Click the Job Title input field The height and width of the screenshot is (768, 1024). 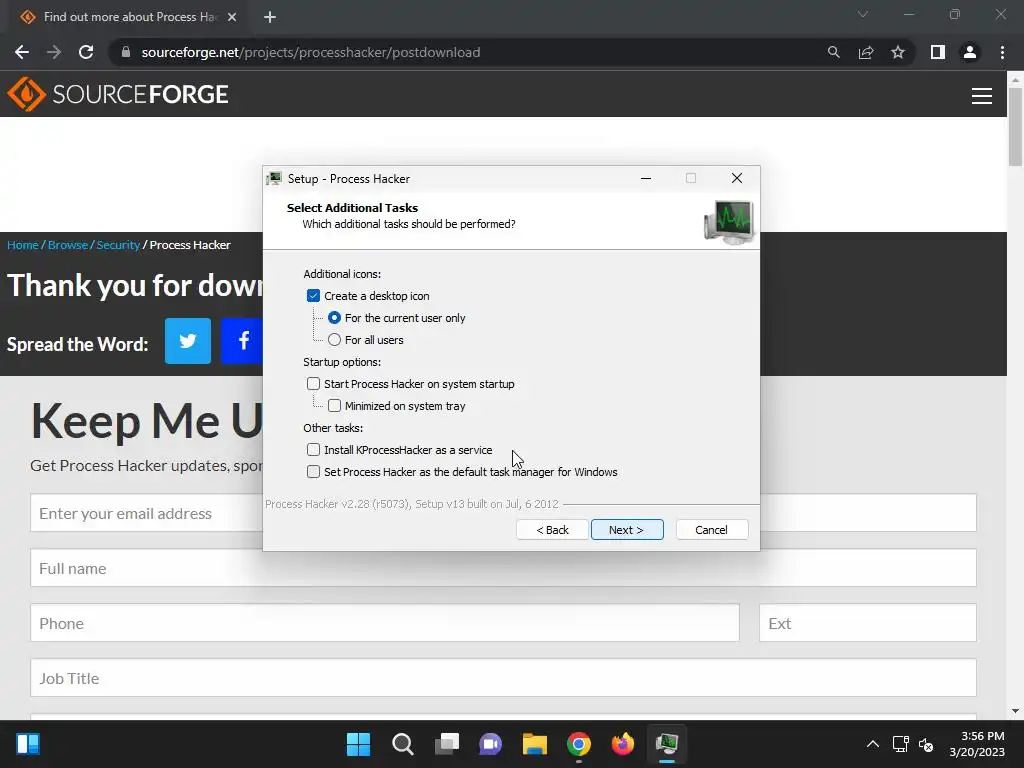pos(503,678)
